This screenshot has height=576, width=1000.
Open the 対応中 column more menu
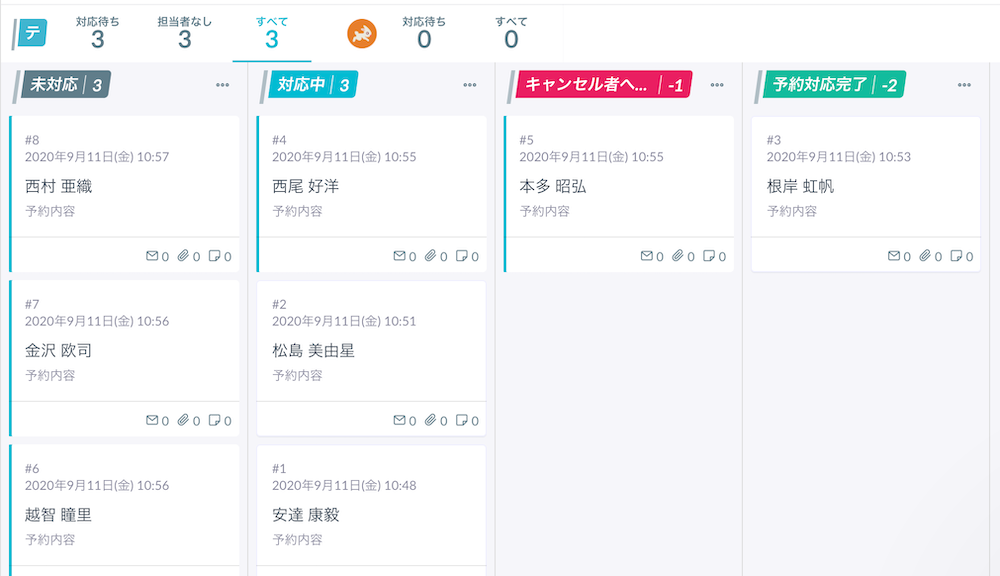470,85
